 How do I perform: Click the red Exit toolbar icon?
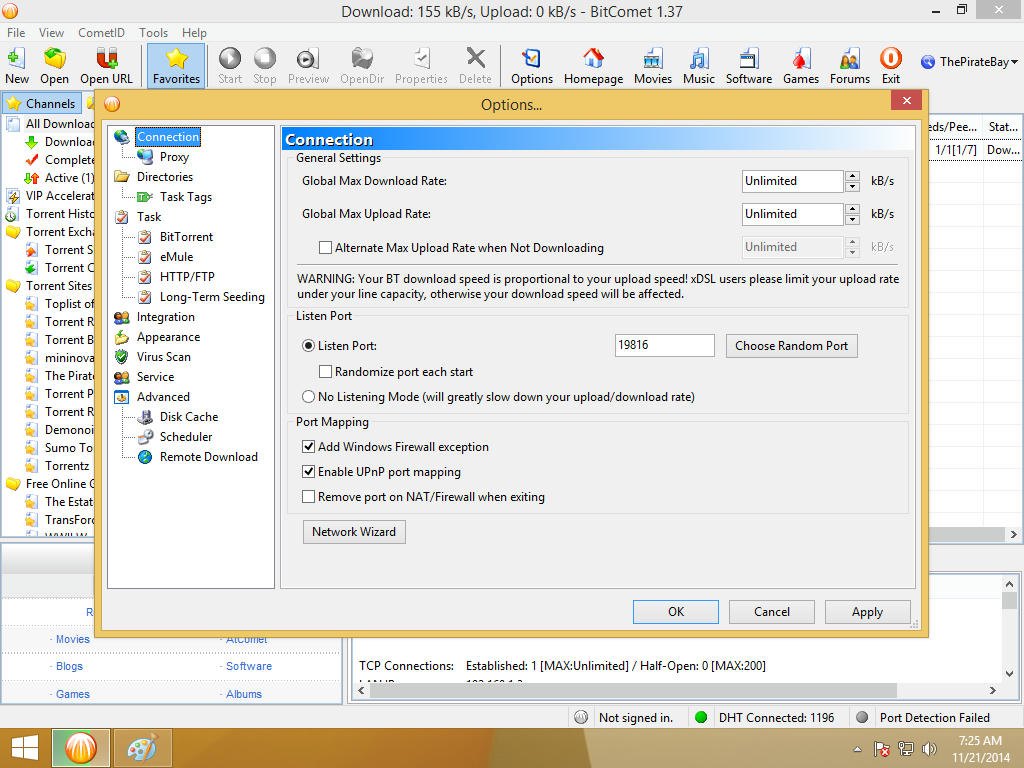pyautogui.click(x=891, y=66)
